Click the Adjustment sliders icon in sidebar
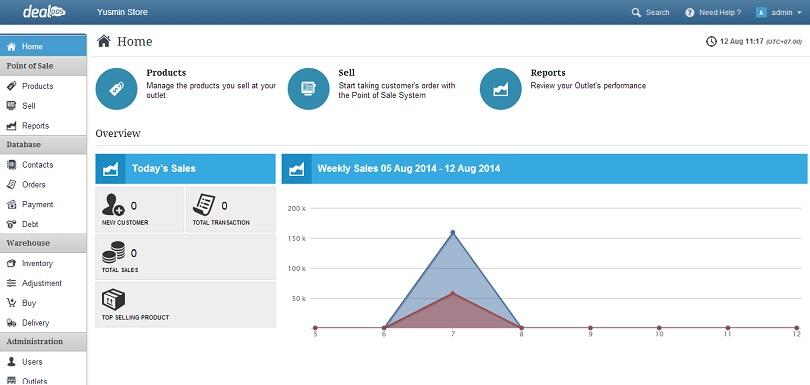The width and height of the screenshot is (810, 385). [11, 283]
